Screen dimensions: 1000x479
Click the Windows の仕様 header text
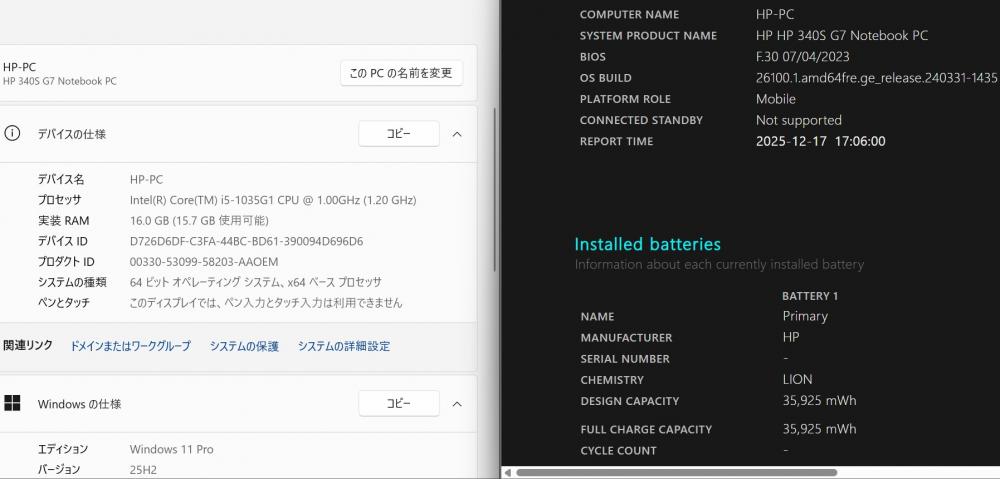tap(79, 404)
